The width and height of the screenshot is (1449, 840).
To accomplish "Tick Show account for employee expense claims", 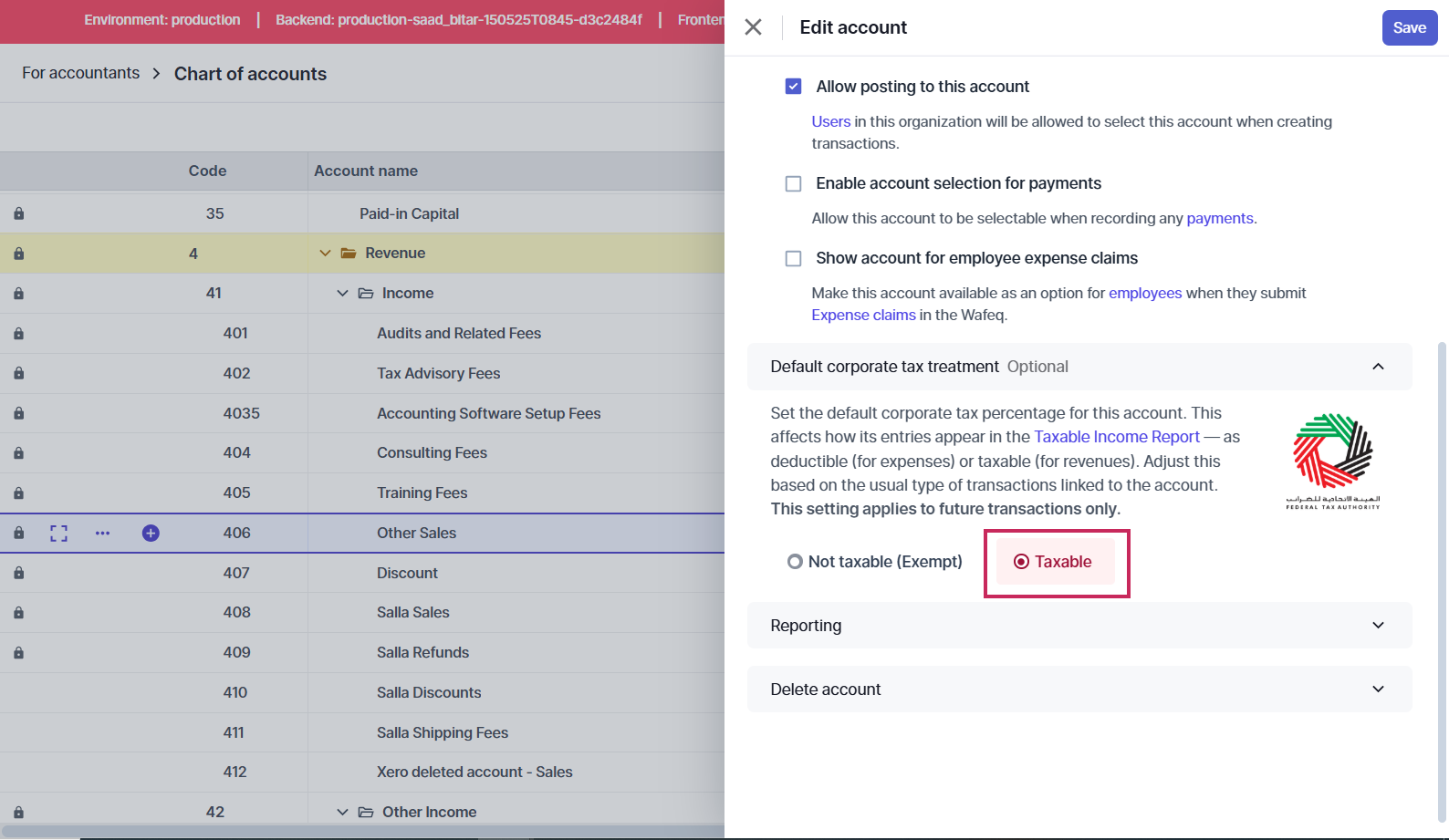I will (793, 259).
